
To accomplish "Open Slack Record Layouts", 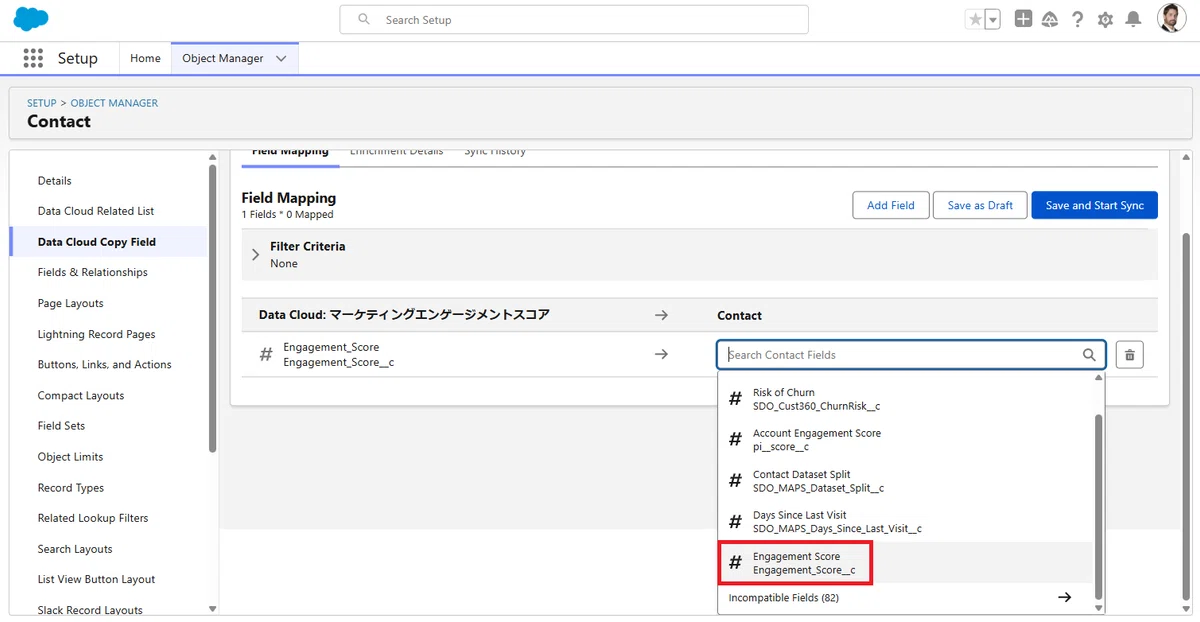I will pyautogui.click(x=90, y=610).
